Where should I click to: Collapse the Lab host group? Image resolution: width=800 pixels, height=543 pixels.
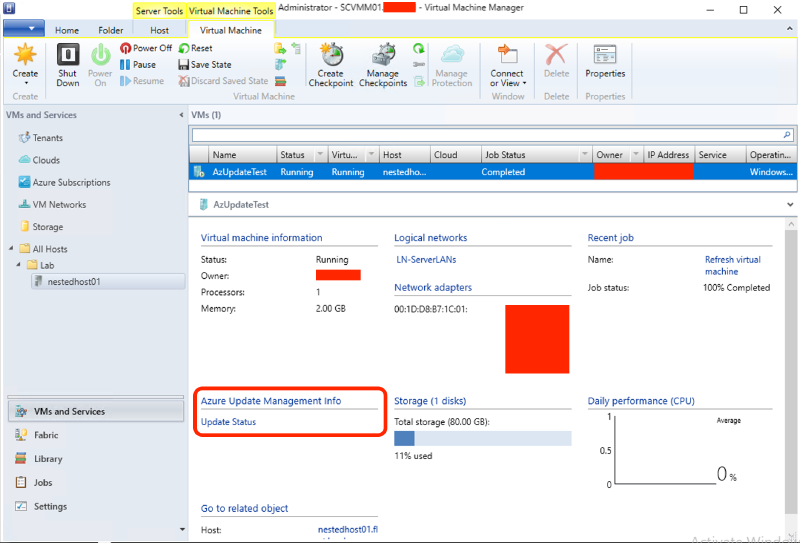20,265
